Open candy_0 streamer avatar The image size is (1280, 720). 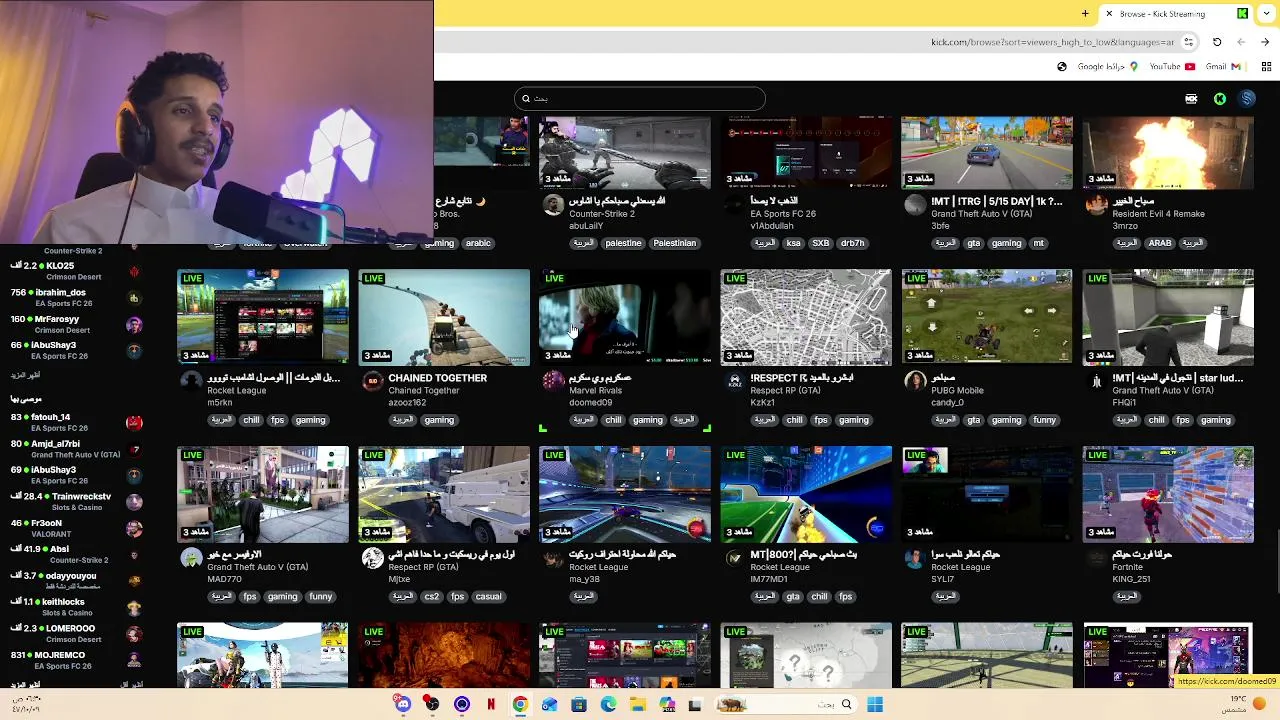click(x=915, y=380)
